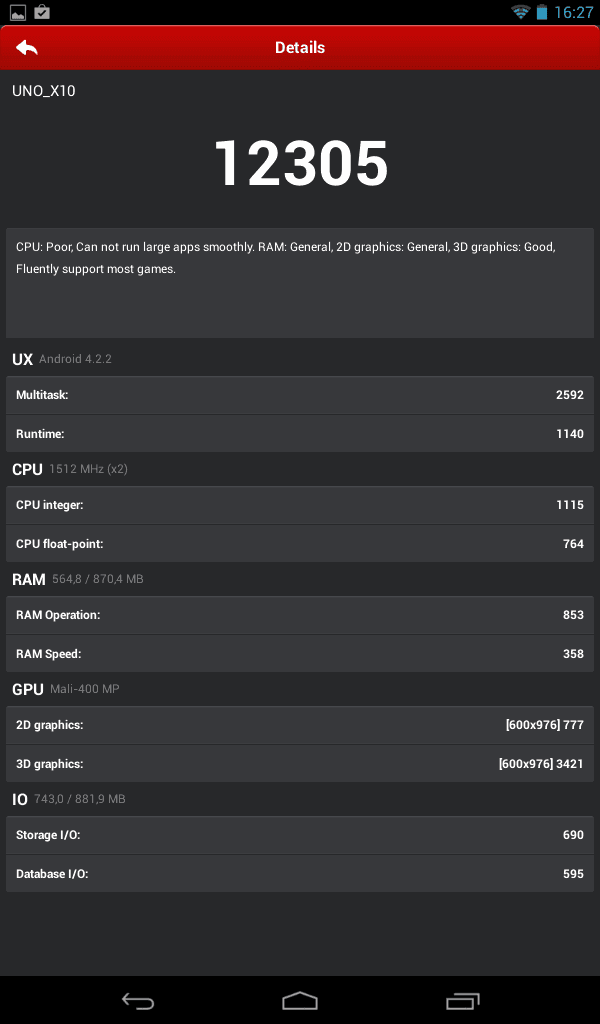Viewport: 600px width, 1024px height.
Task: Open recent apps from navigation bar
Action: pos(462,1000)
